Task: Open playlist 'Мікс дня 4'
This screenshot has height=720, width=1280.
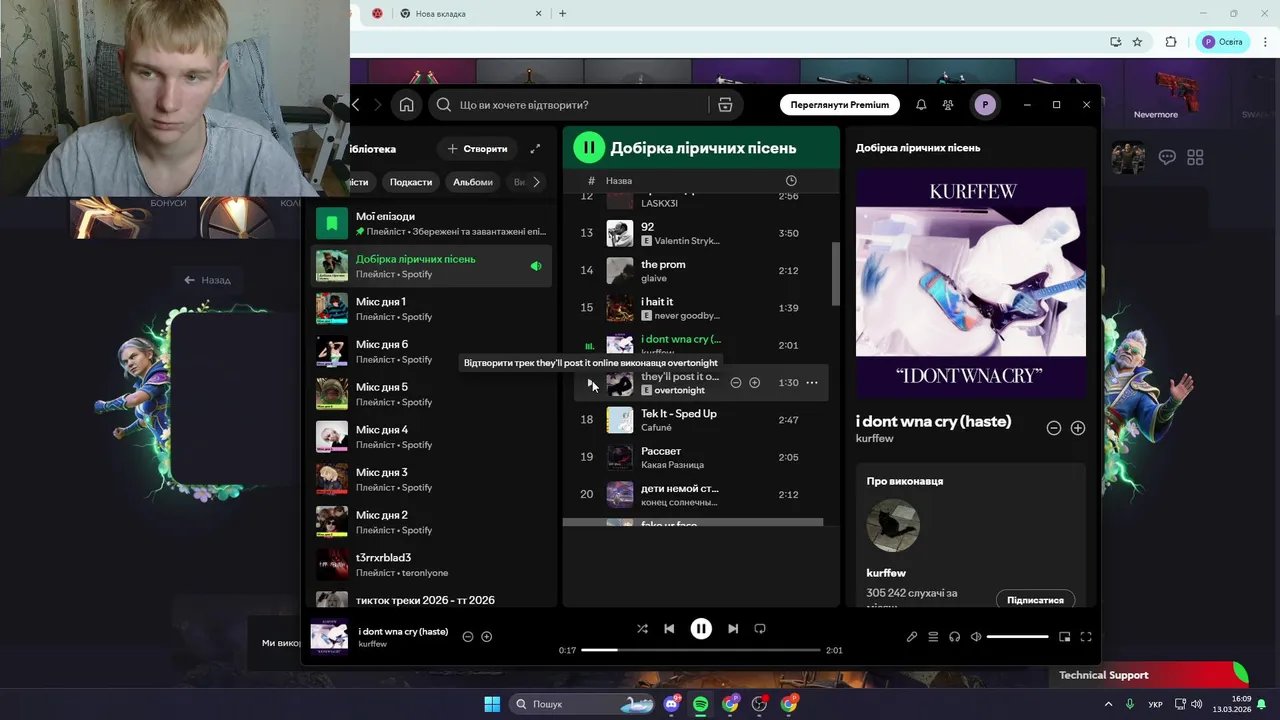Action: point(431,437)
